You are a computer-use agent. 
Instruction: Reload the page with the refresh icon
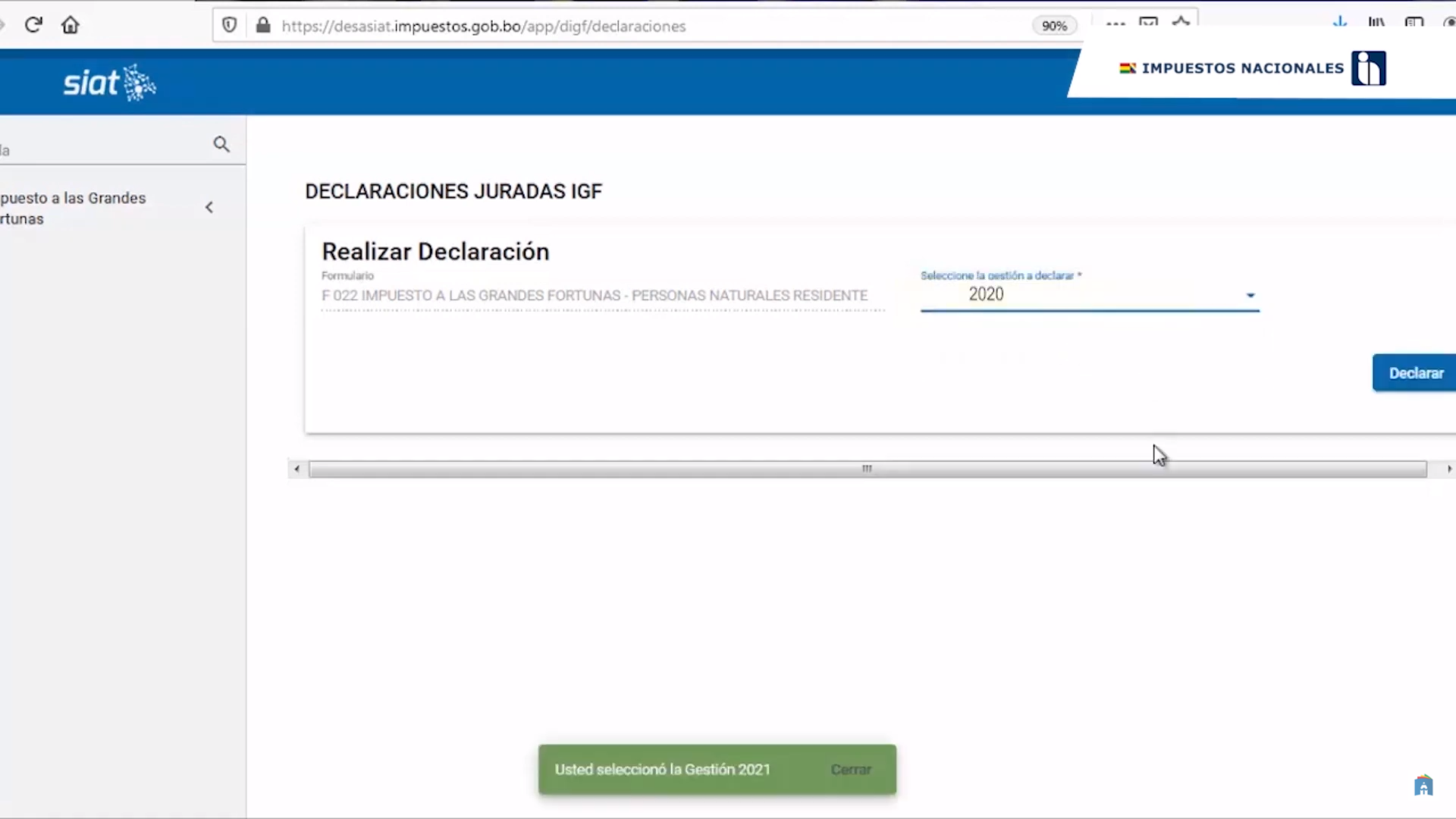tap(33, 25)
